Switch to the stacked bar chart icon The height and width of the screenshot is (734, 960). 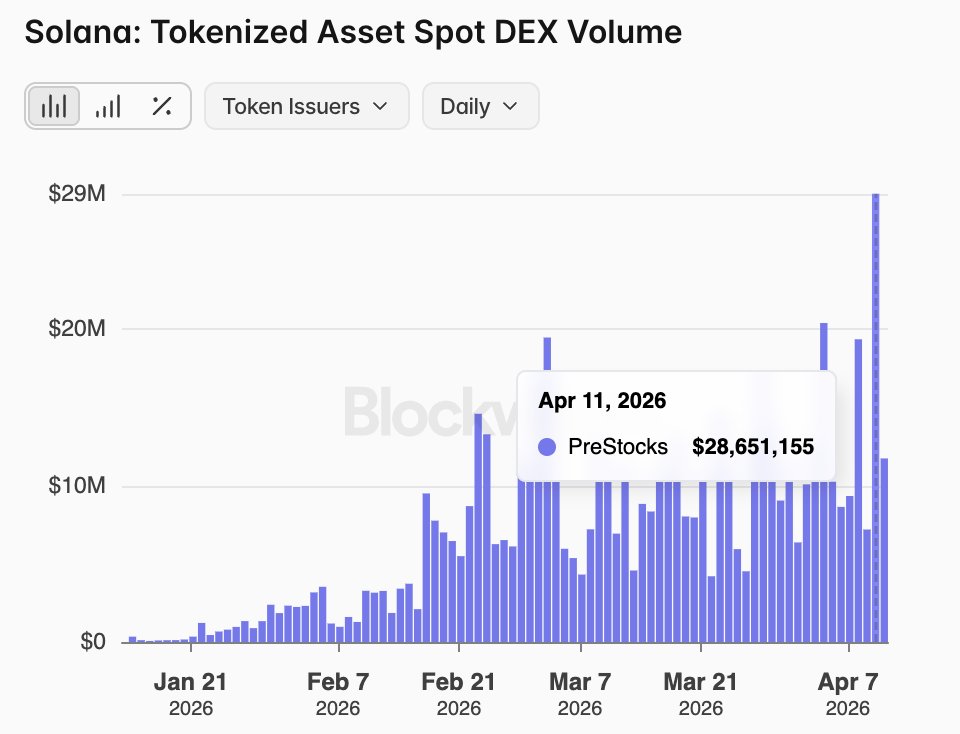[x=107, y=105]
